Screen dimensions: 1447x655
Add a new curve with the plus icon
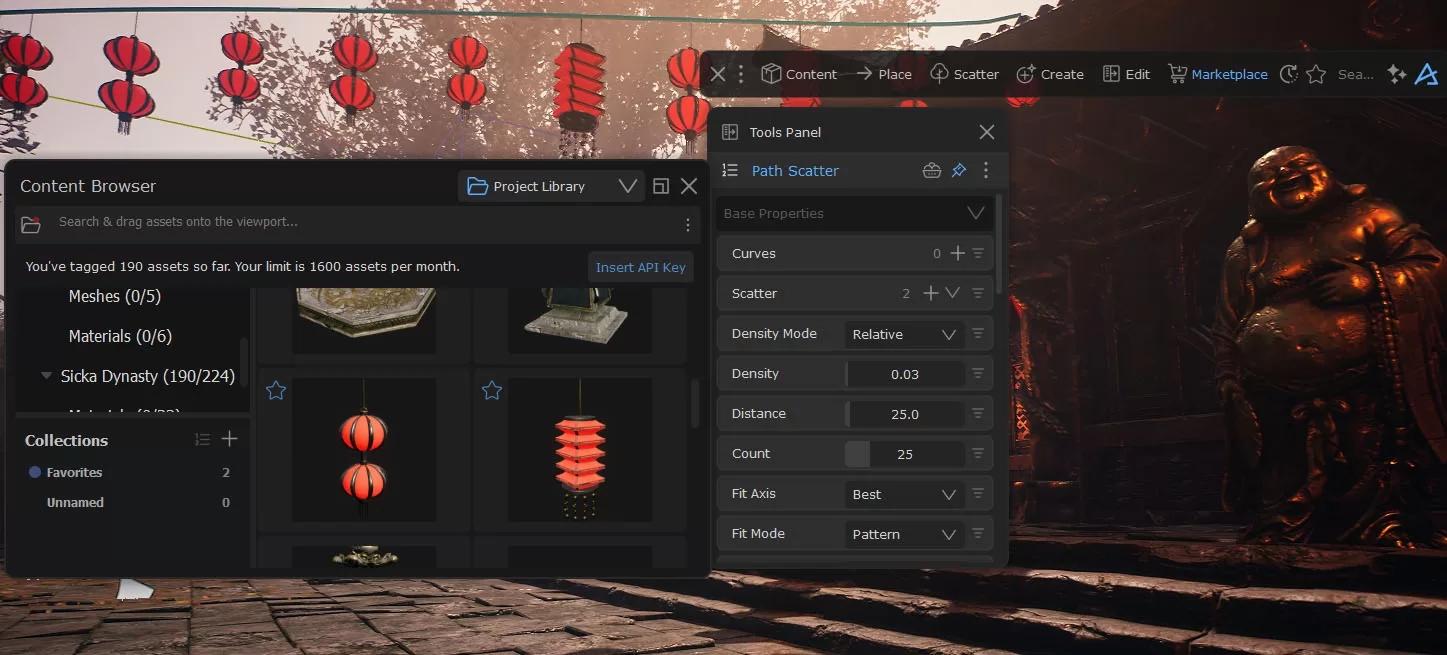(x=957, y=254)
